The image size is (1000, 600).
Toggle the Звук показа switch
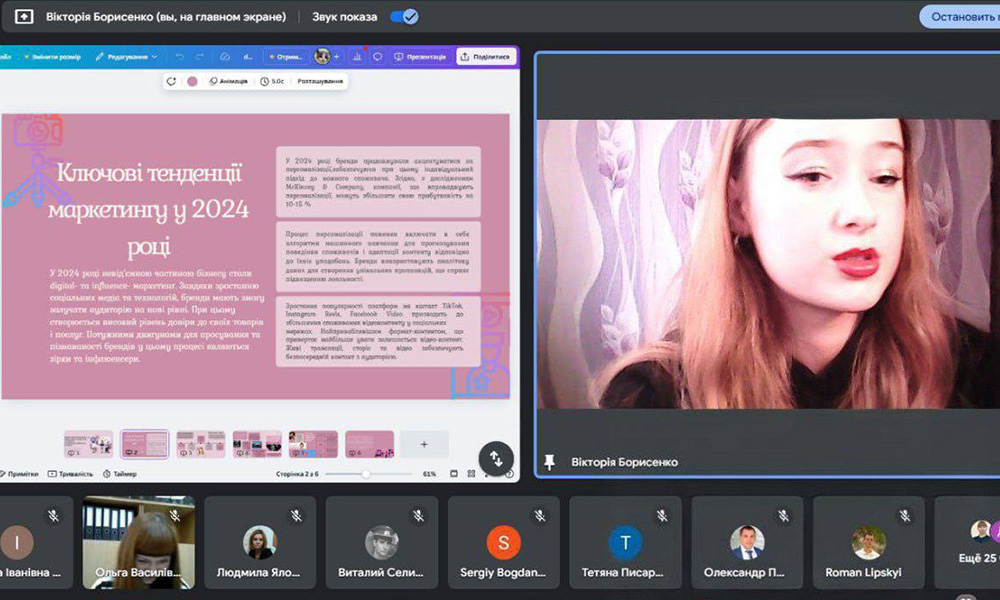pyautogui.click(x=404, y=17)
